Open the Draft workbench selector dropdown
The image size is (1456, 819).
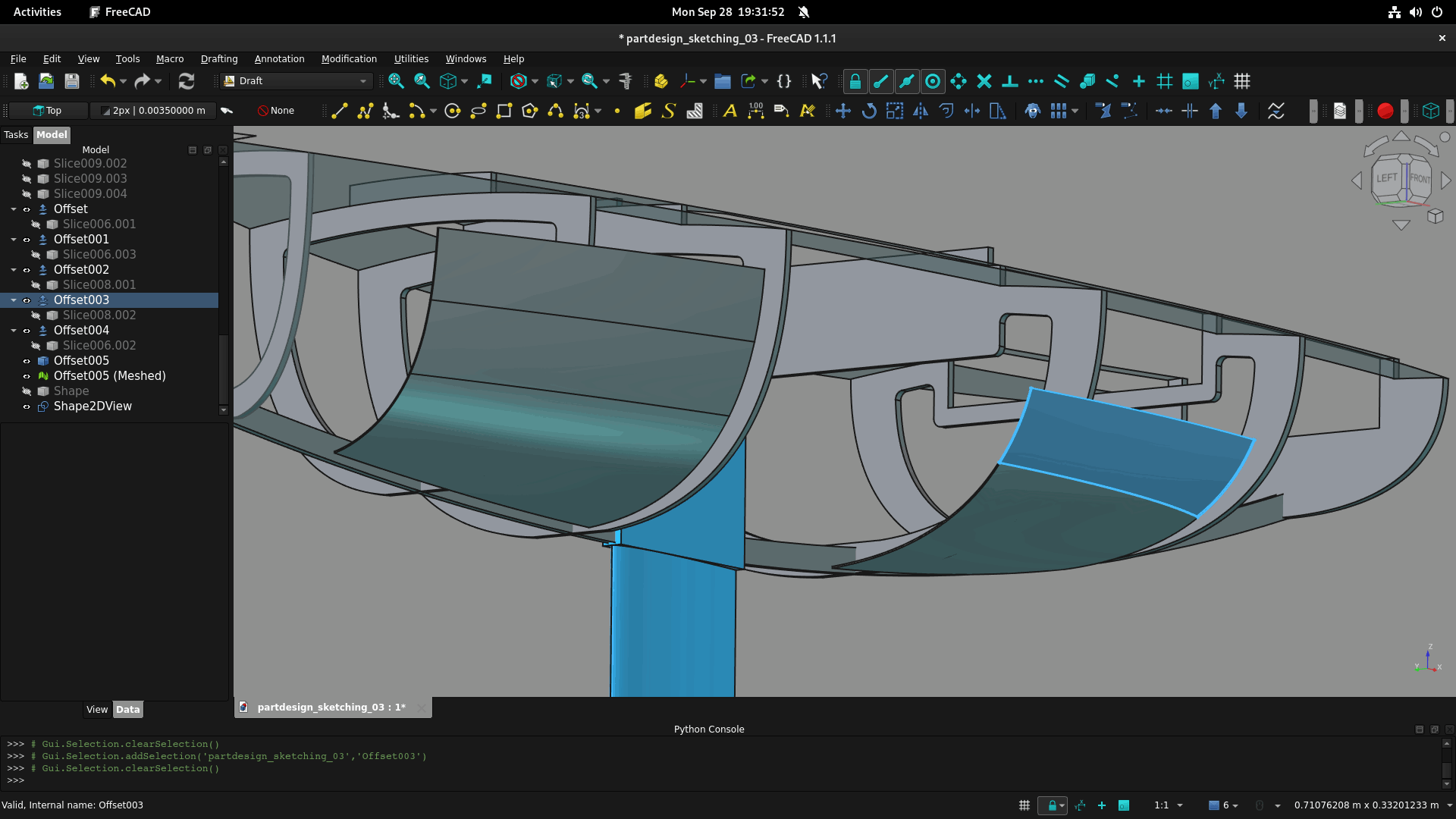point(296,81)
